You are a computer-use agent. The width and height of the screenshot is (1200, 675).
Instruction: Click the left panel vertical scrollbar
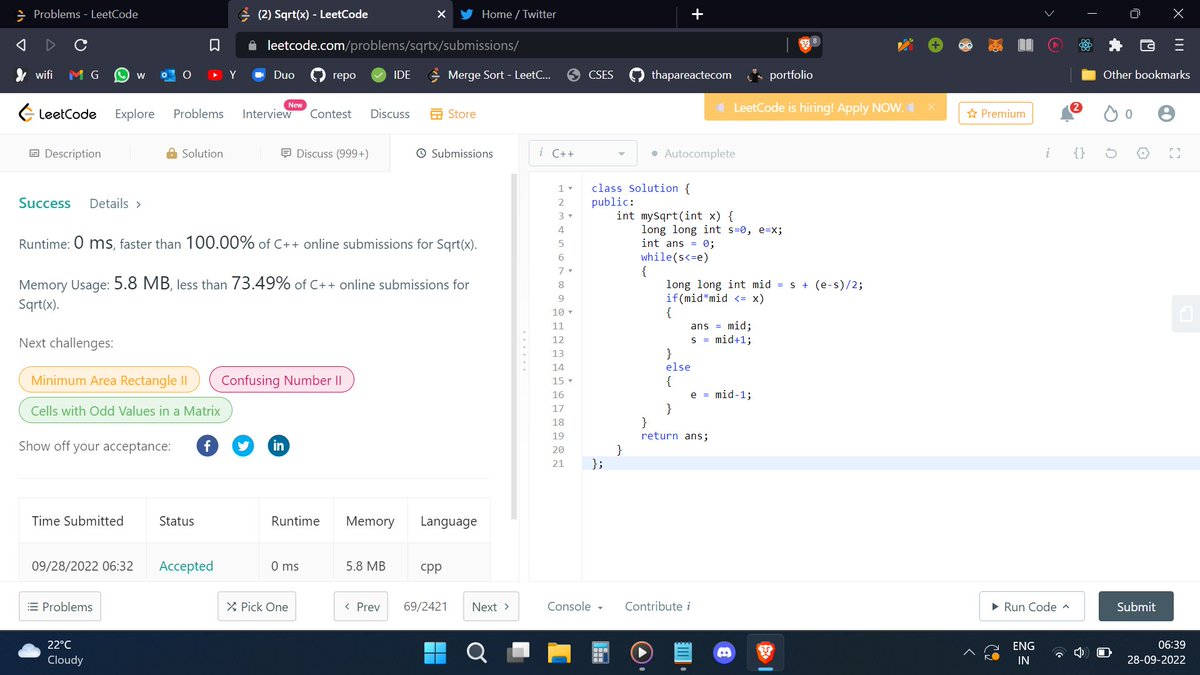(x=514, y=345)
